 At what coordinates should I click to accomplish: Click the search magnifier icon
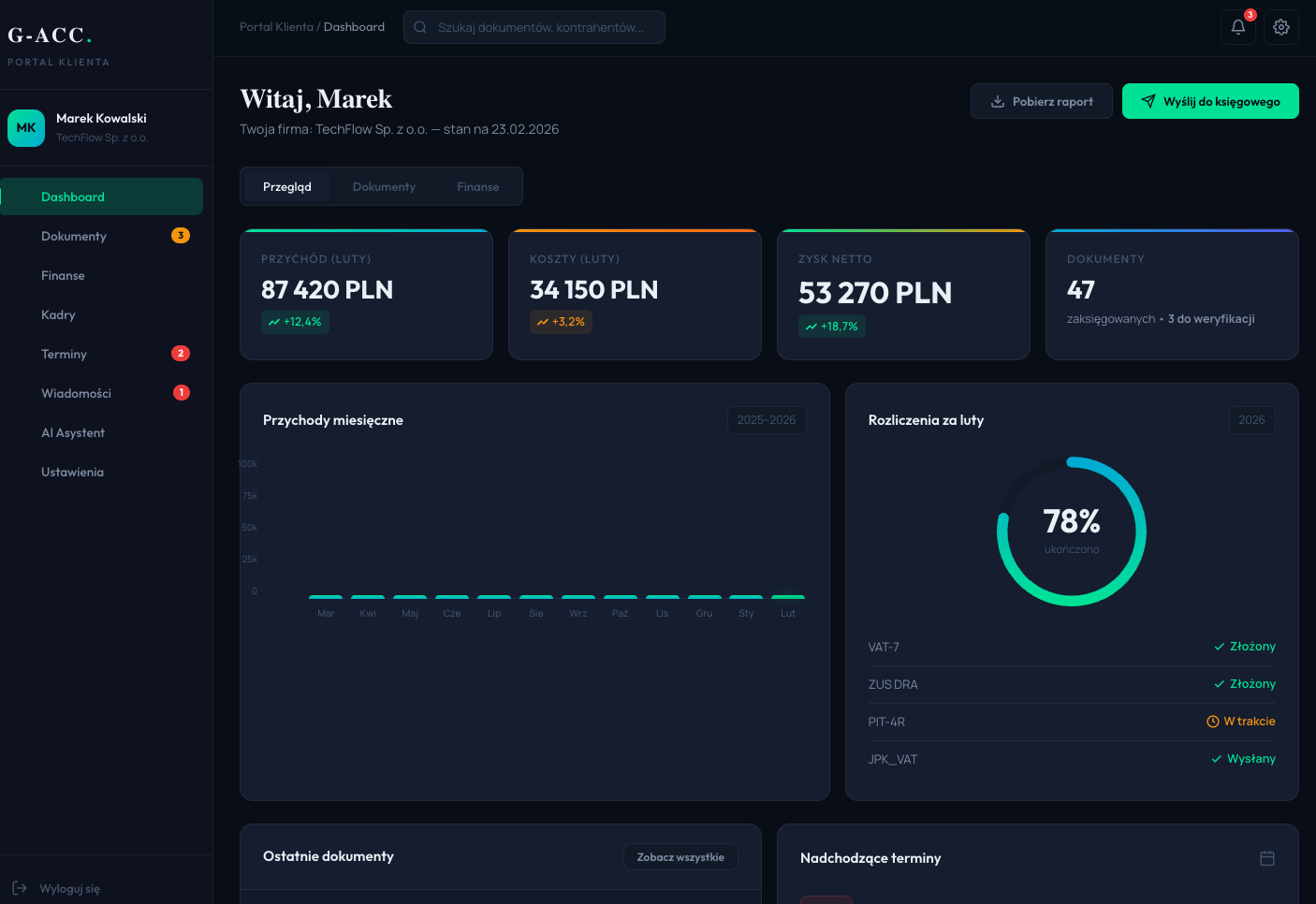[420, 27]
